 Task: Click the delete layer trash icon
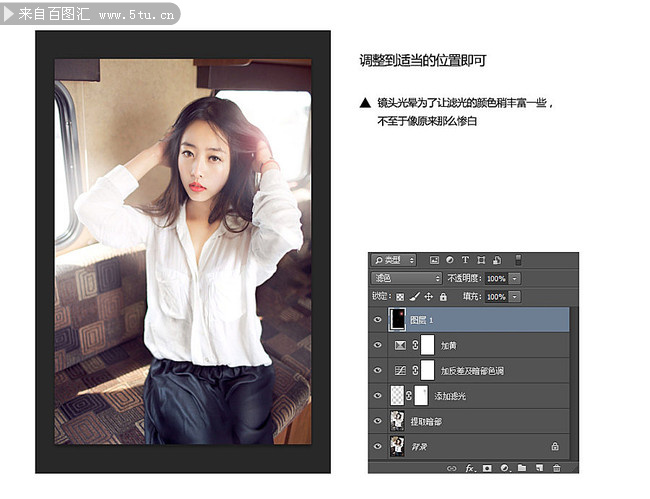[556, 467]
